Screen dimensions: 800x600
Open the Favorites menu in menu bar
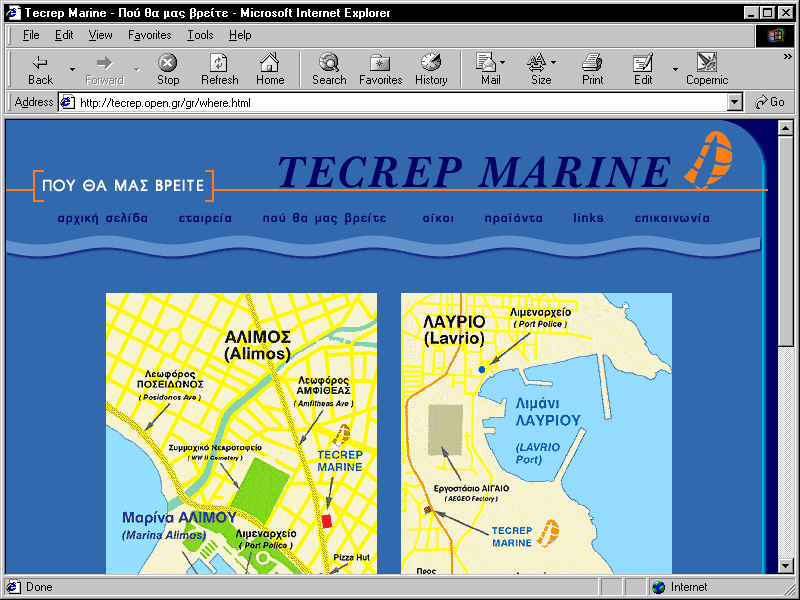[149, 35]
